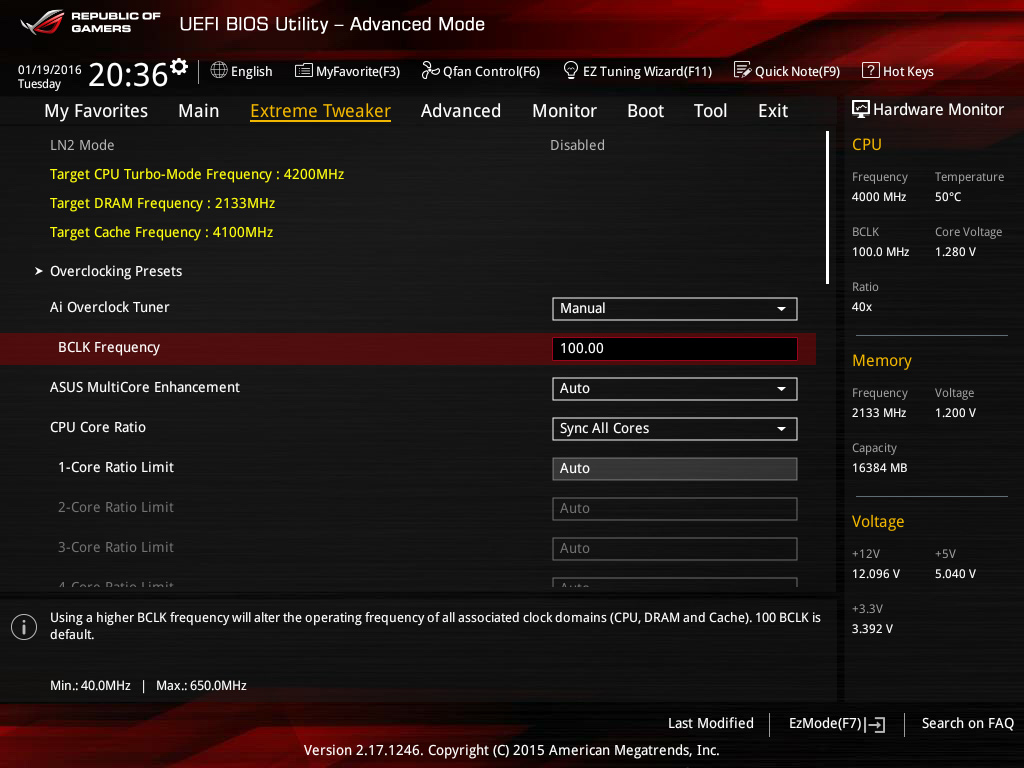
Task: Click the Last Modified button
Action: pyautogui.click(x=710, y=724)
